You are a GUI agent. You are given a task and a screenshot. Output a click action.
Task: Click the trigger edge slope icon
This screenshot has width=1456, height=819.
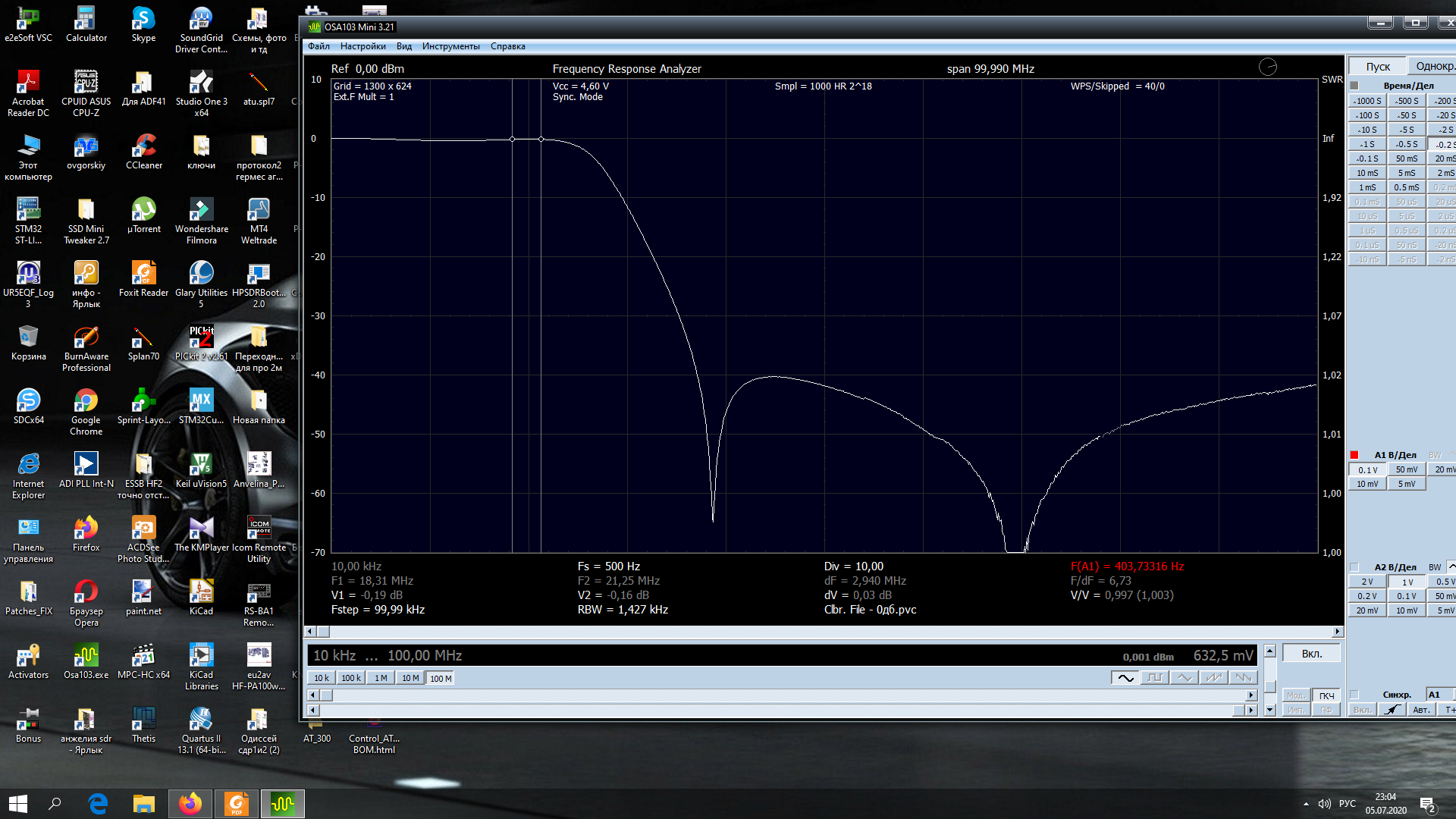(x=1392, y=711)
